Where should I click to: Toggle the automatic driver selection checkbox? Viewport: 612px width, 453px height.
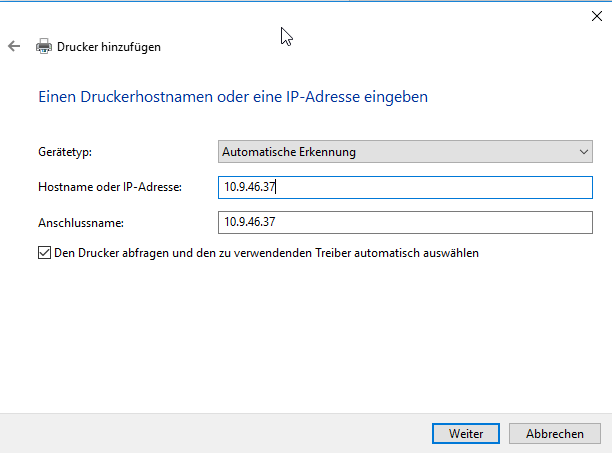click(43, 253)
